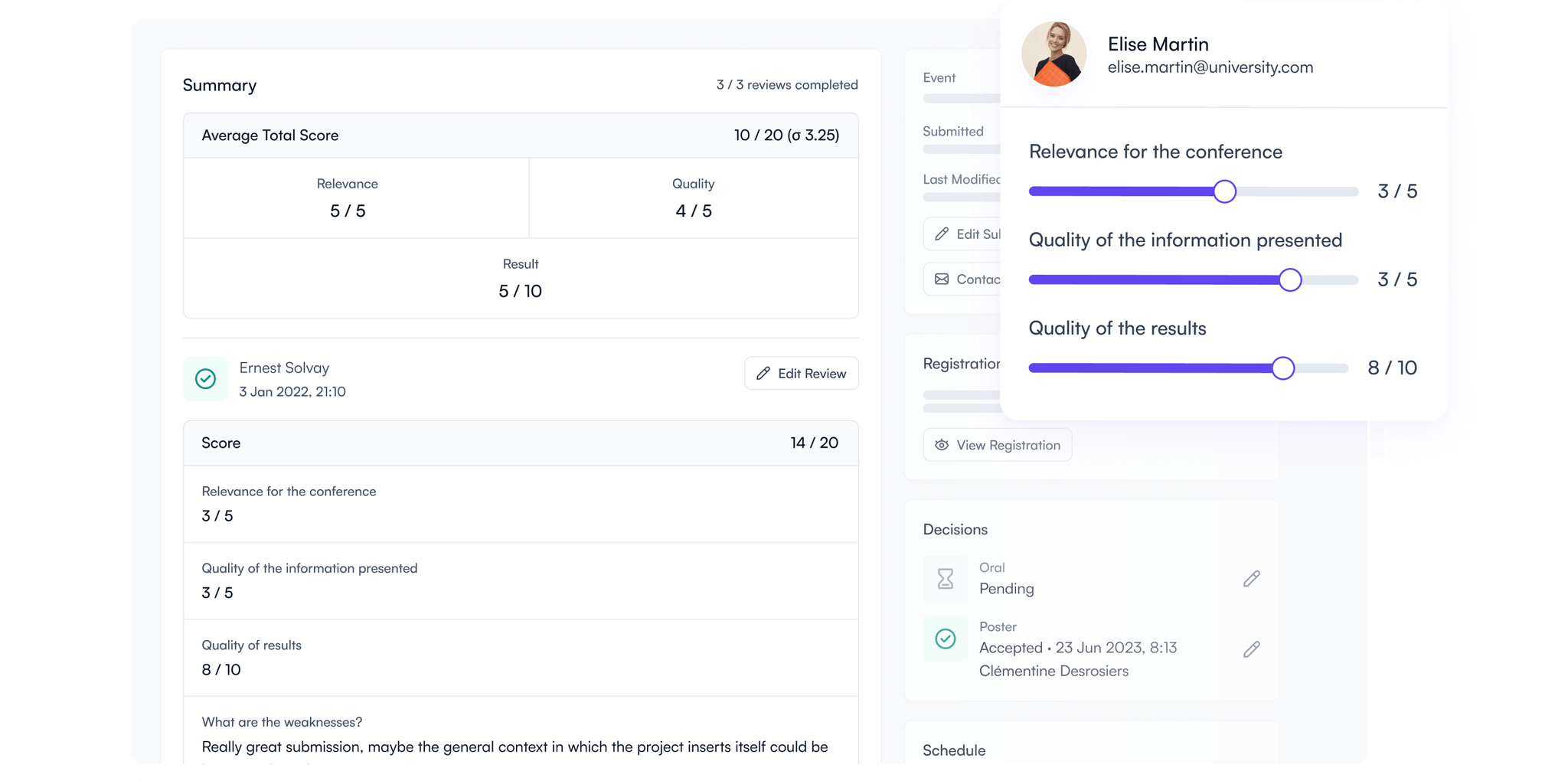Click the eye icon on View Registration
Screen dimensions: 1568x781
(941, 445)
